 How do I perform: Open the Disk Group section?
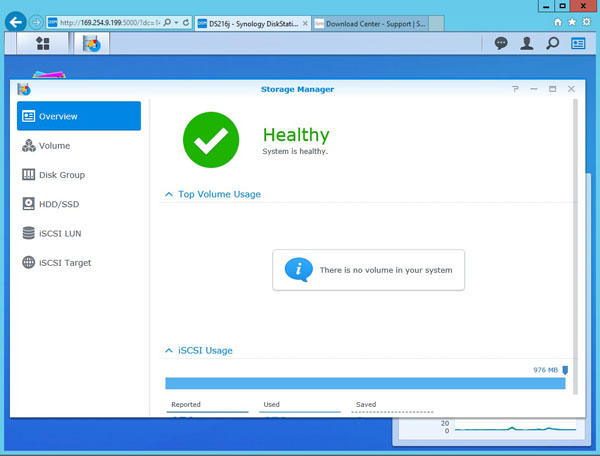point(79,175)
